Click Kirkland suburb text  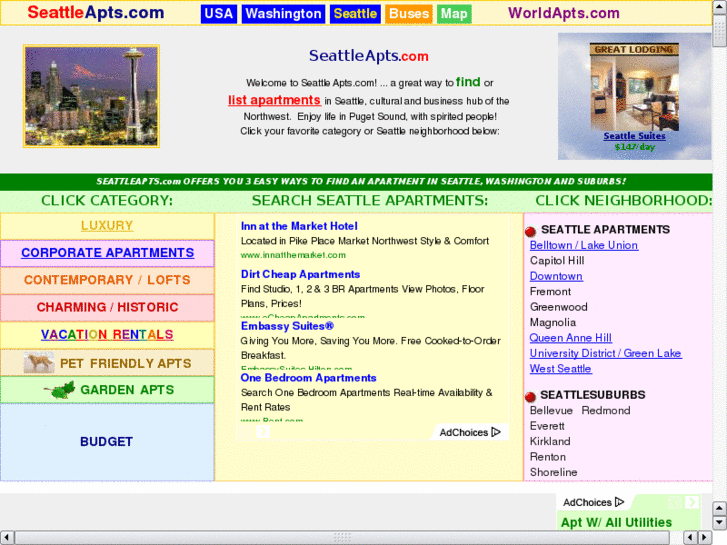(550, 441)
